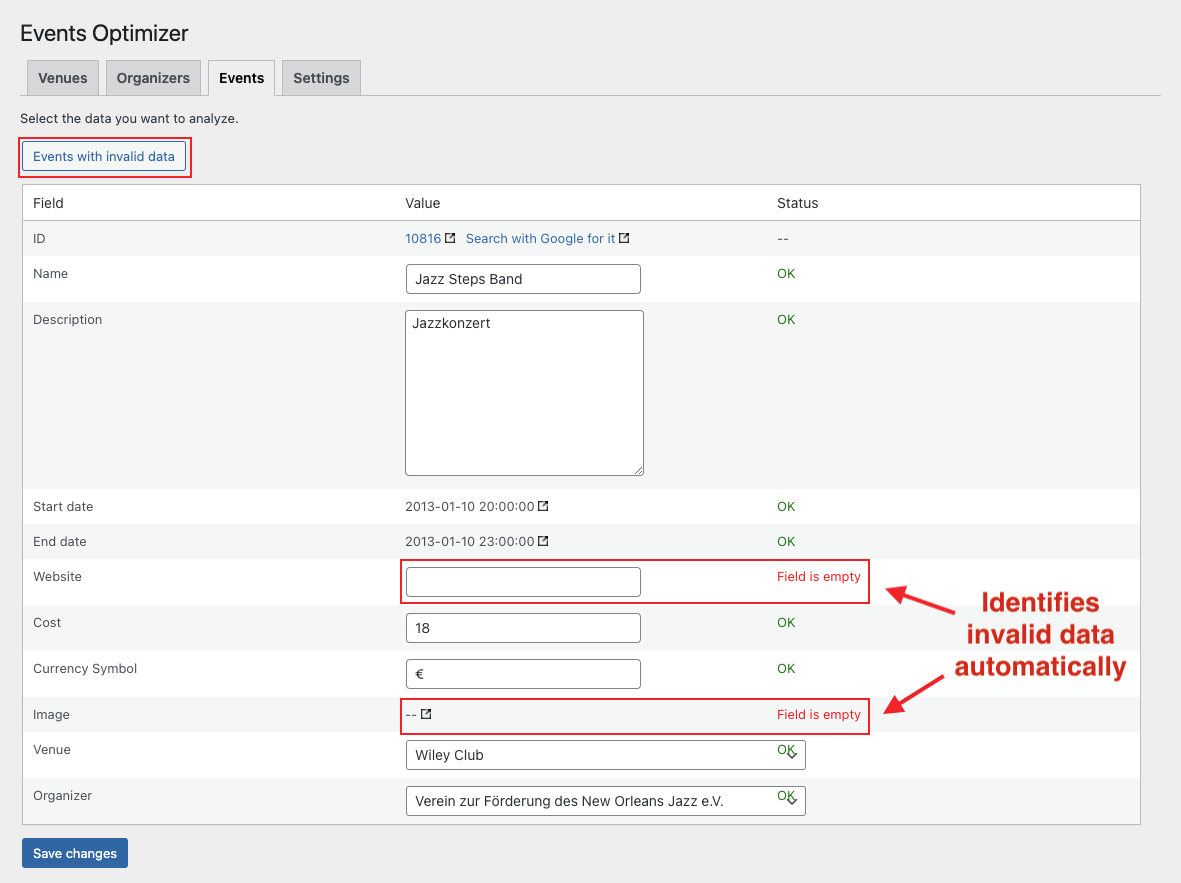Click the Name field containing Jazz Steps Band
Screen dimensions: 1181x883
(x=522, y=278)
